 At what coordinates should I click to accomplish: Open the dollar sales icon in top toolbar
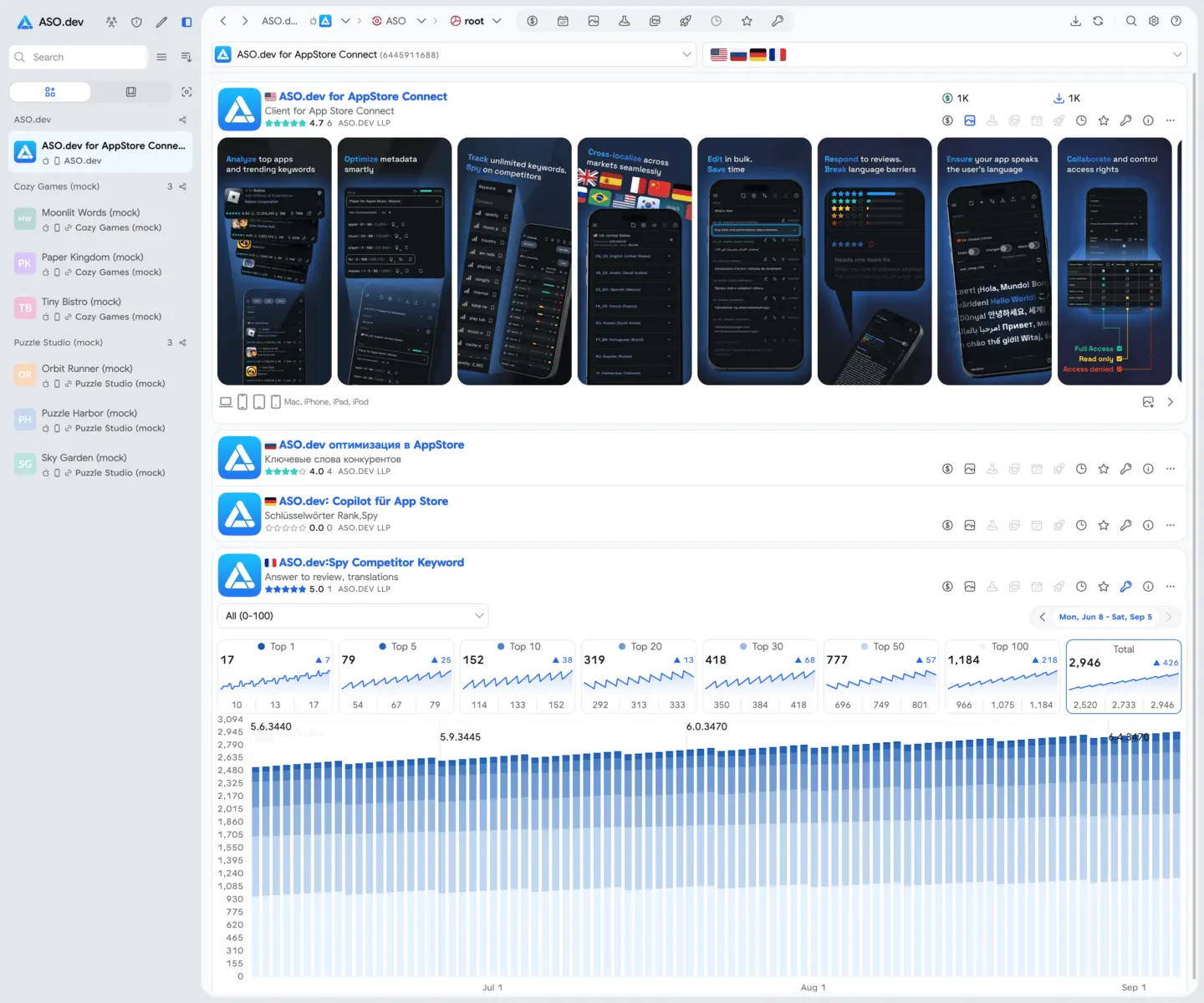coord(532,21)
